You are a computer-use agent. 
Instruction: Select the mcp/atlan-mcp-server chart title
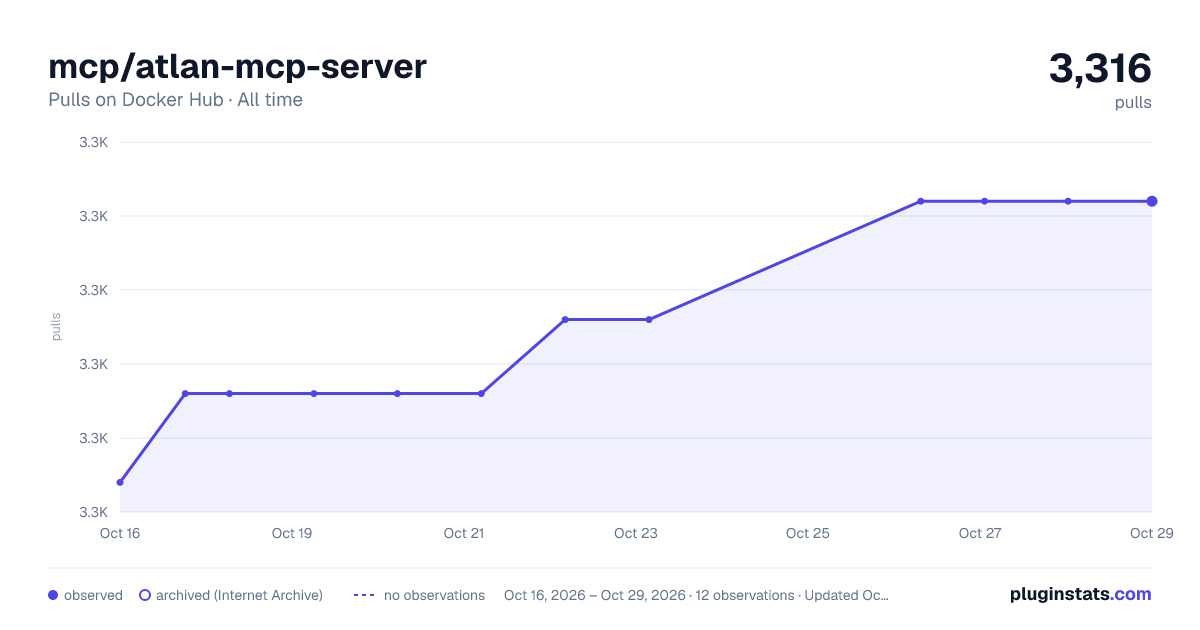point(237,67)
